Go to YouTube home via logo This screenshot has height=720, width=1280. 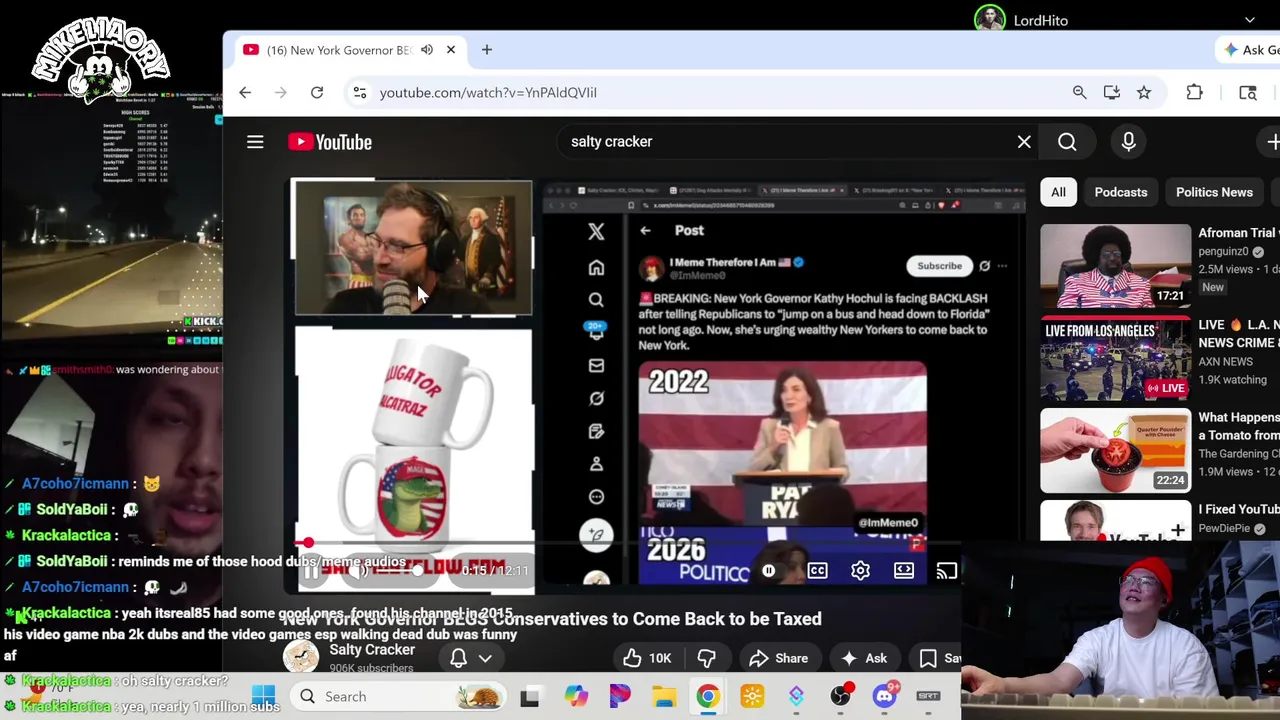pyautogui.click(x=330, y=142)
